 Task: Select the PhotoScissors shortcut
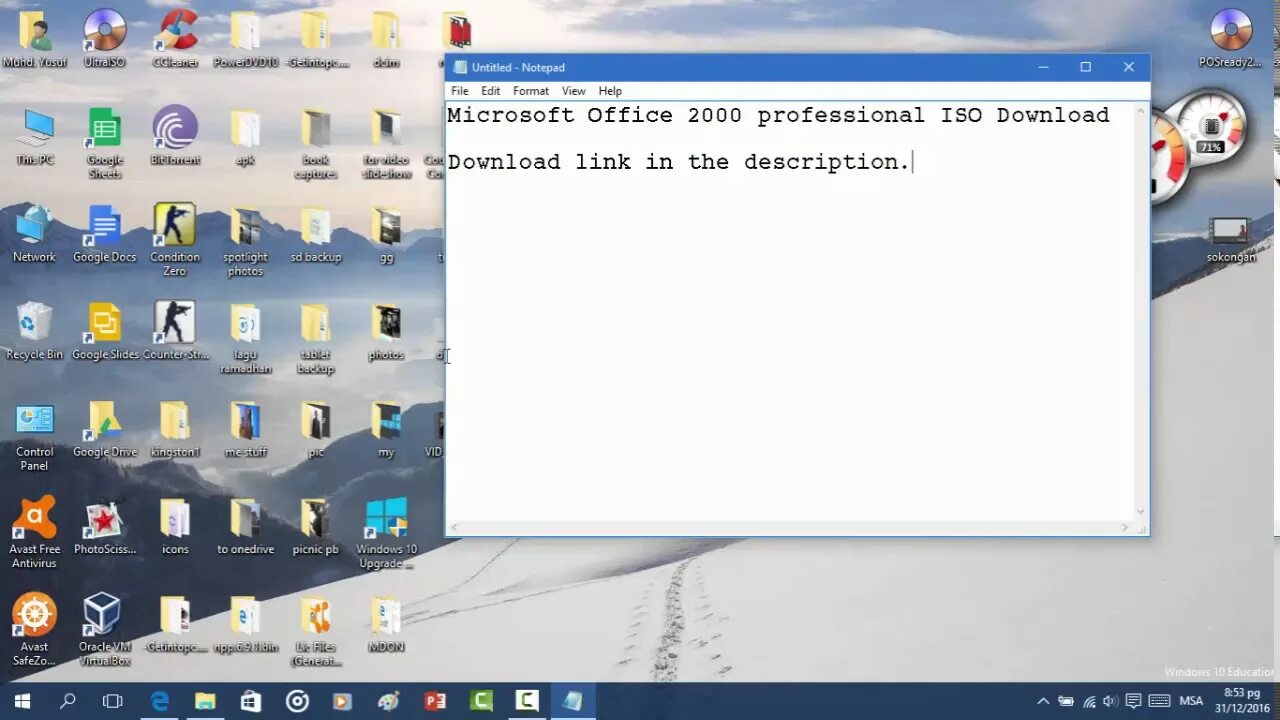[105, 528]
